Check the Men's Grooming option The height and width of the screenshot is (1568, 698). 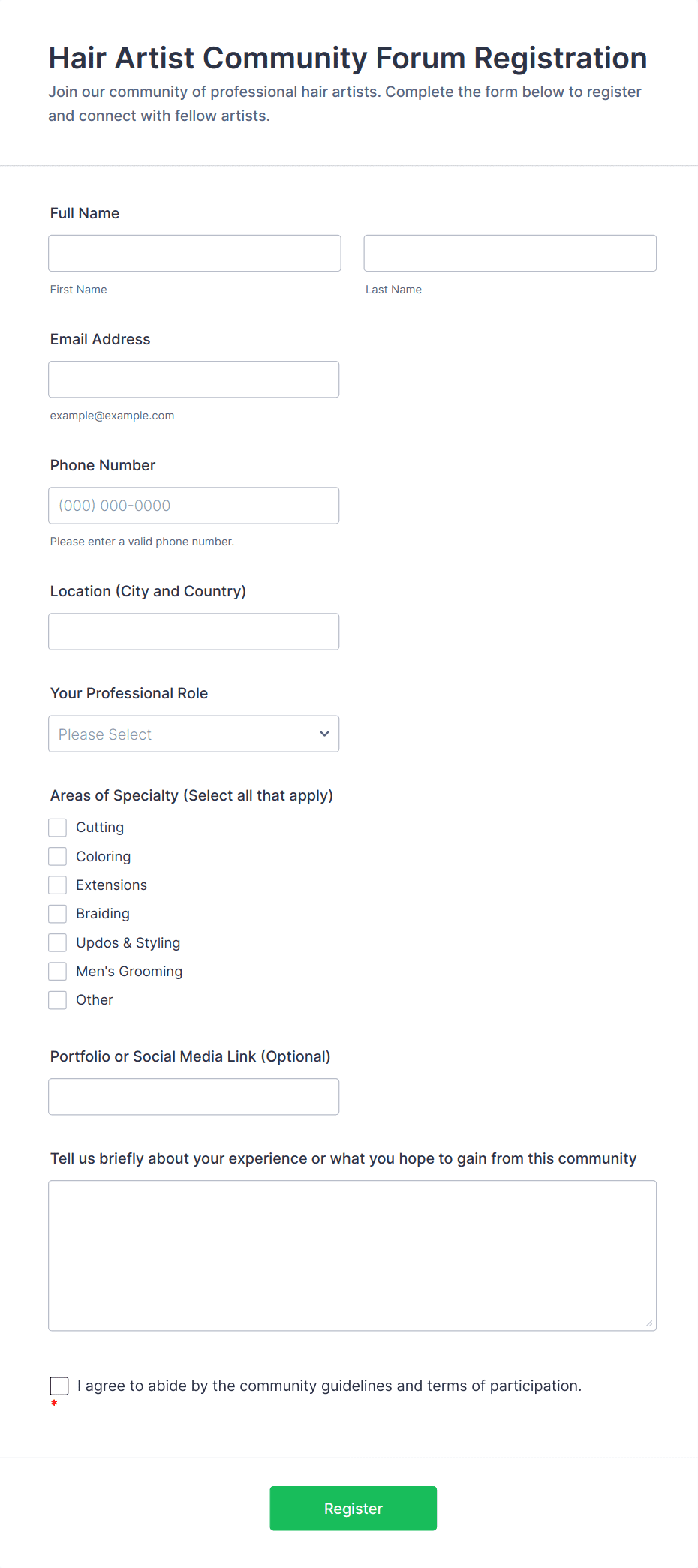click(58, 972)
